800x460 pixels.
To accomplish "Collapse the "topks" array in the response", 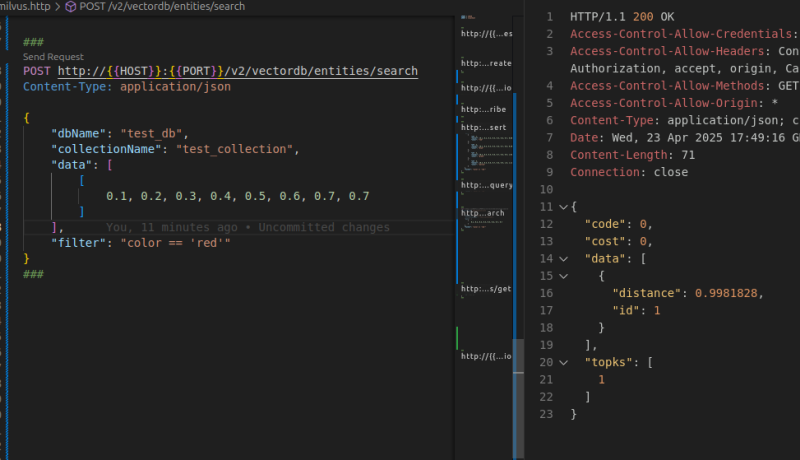I will point(563,362).
